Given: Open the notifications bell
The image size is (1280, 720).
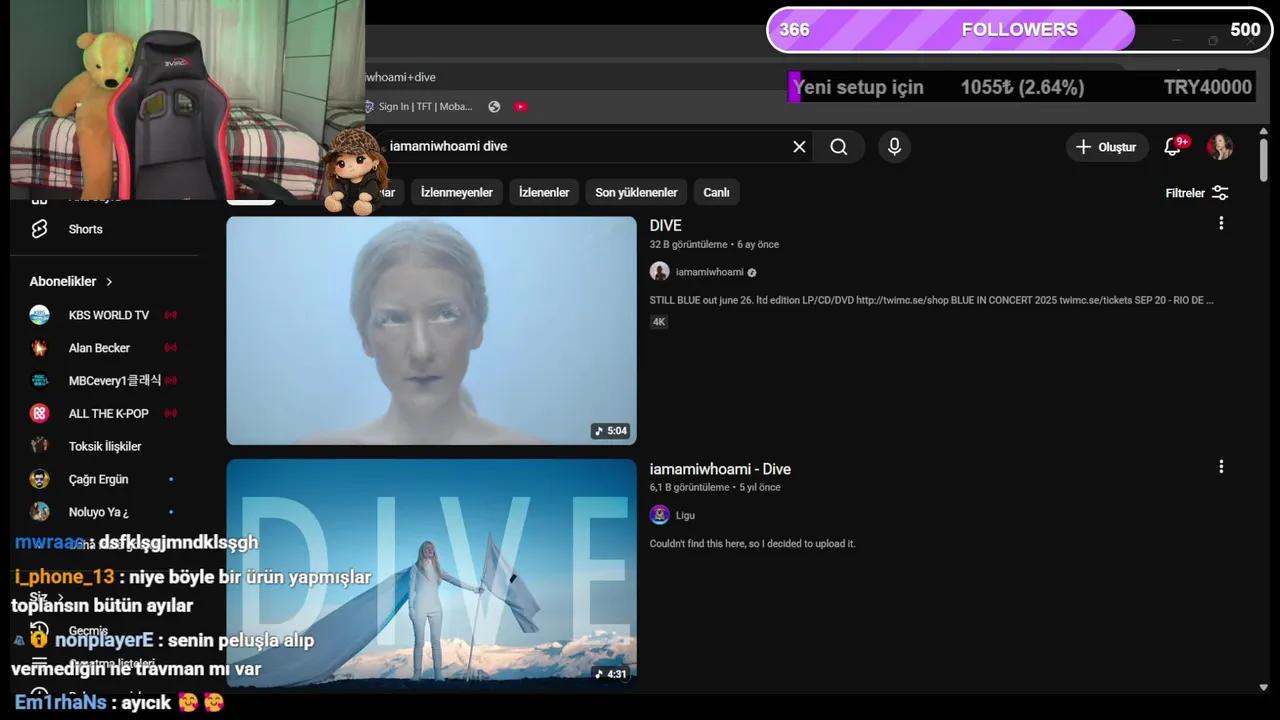Looking at the screenshot, I should (1174, 147).
